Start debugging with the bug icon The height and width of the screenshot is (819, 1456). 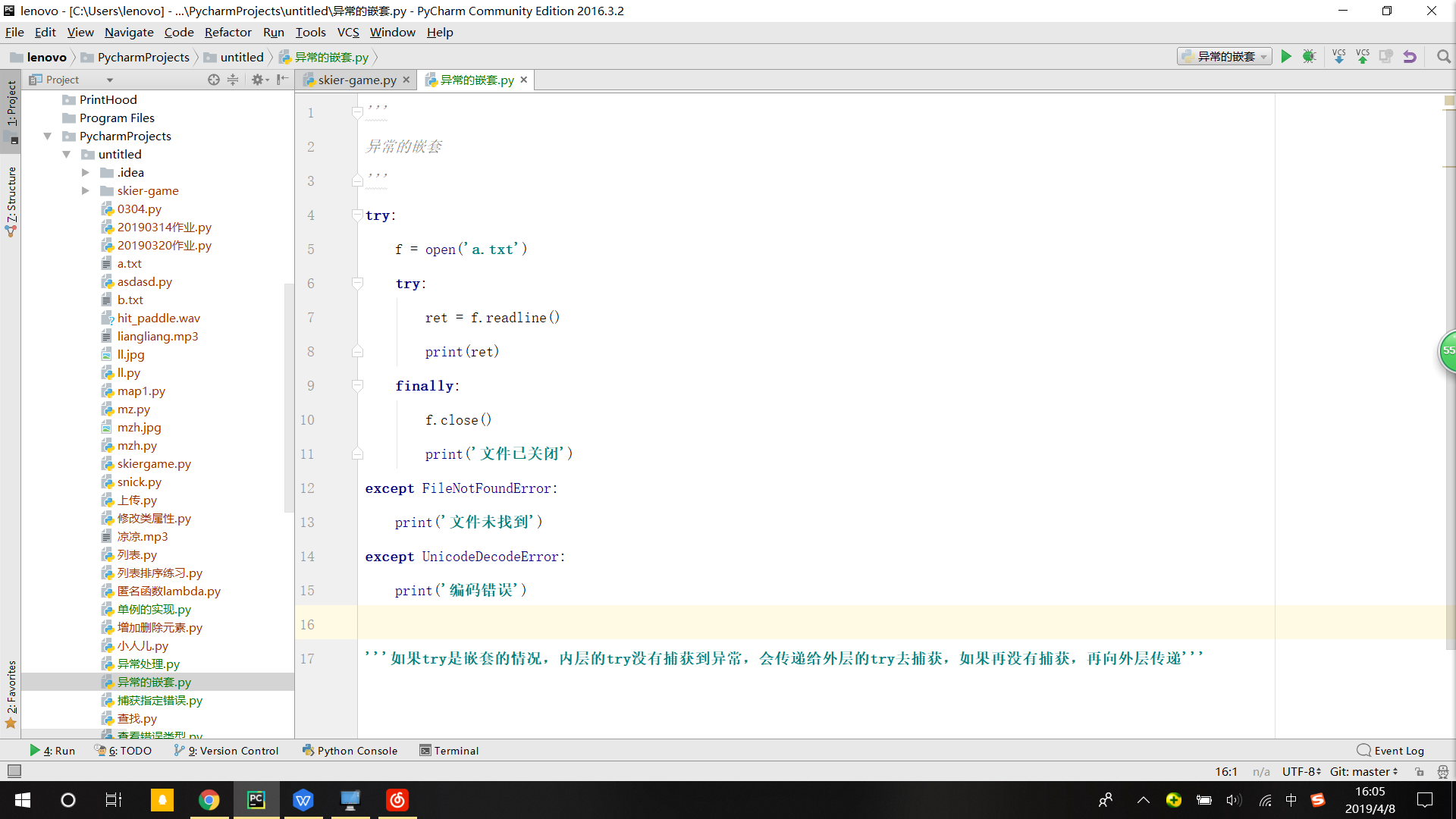[x=1309, y=56]
